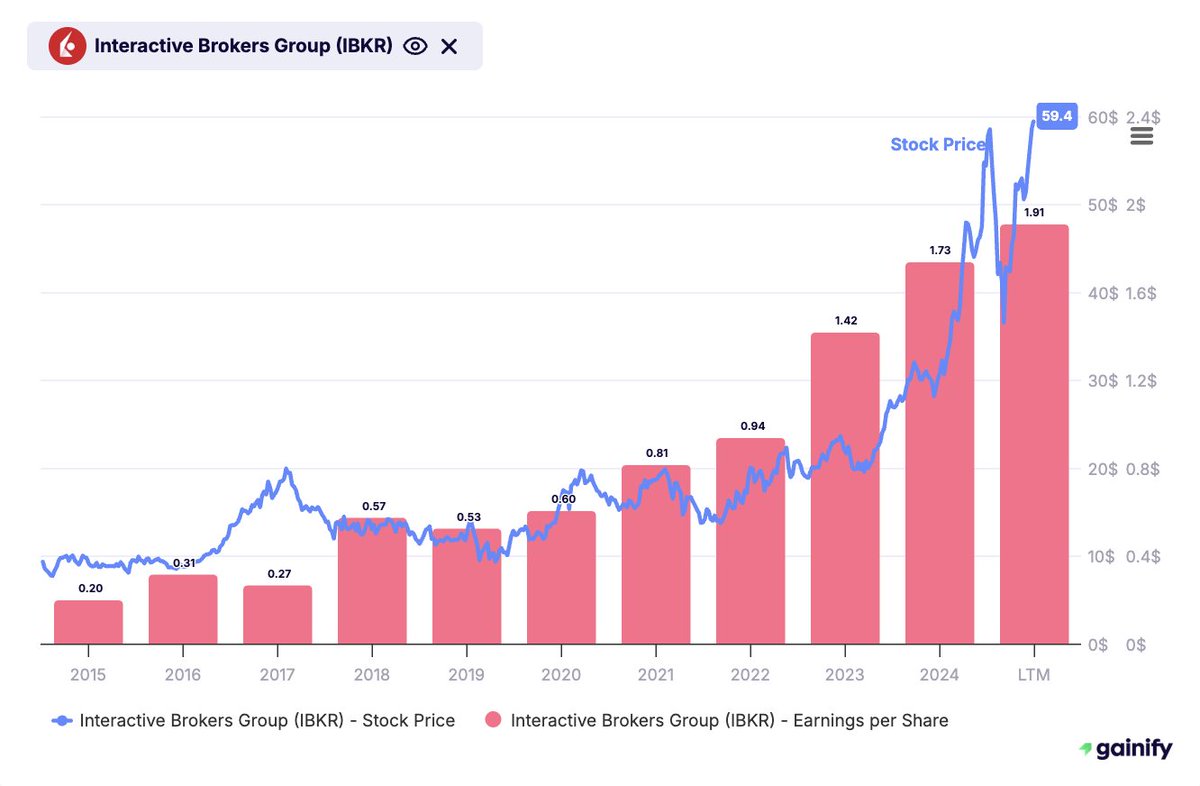Select the 2018 EPS bar
The width and height of the screenshot is (1200, 786).
tap(372, 581)
